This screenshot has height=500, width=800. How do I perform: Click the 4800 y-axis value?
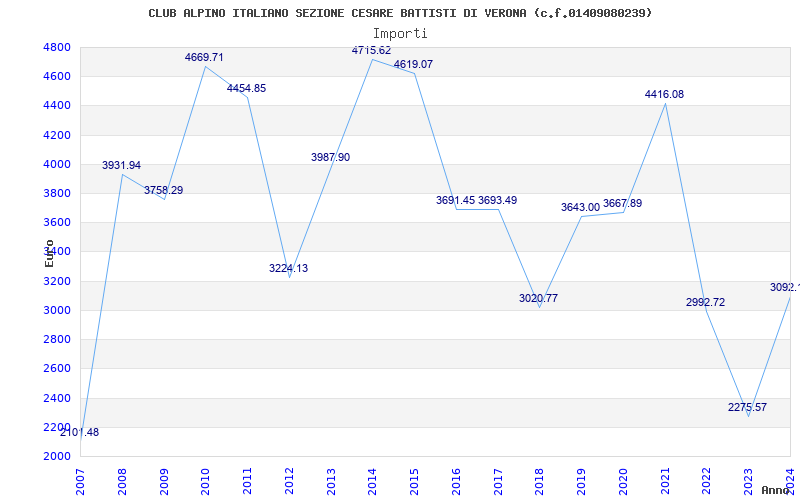tap(57, 47)
